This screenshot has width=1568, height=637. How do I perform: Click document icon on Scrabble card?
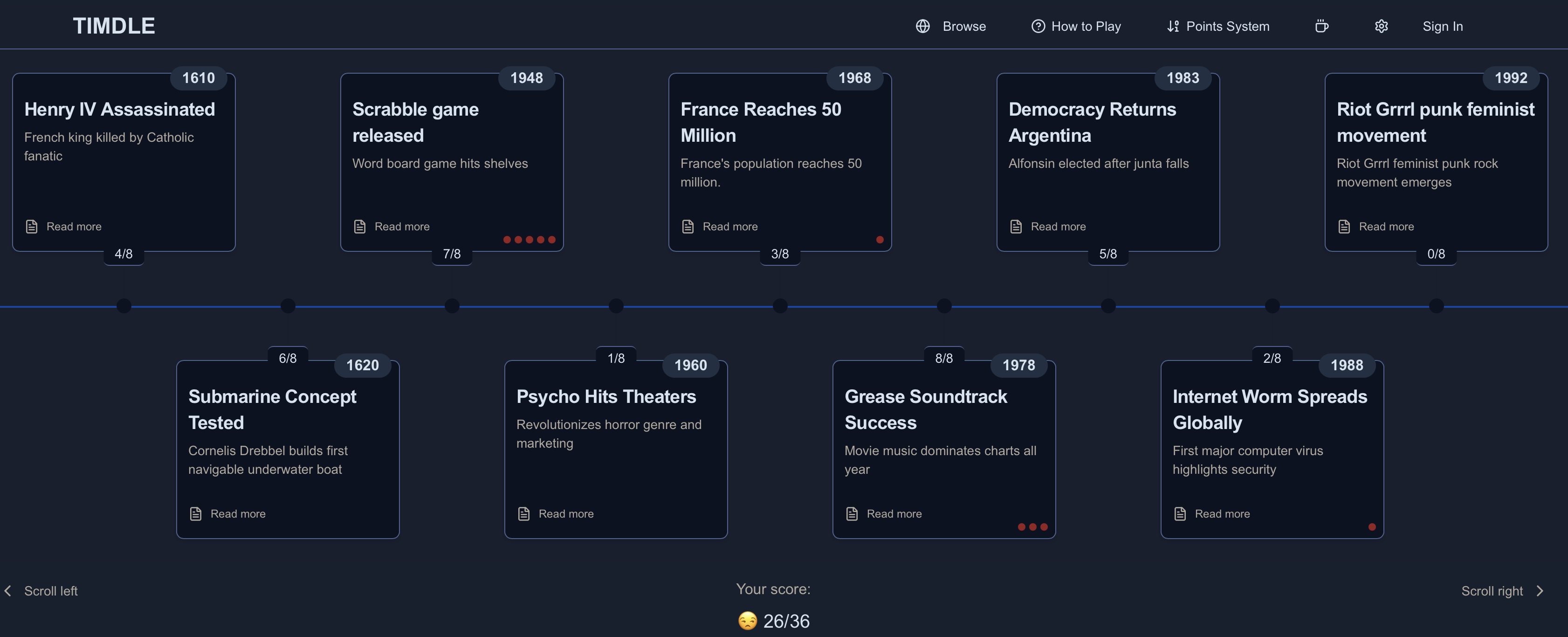click(x=360, y=227)
